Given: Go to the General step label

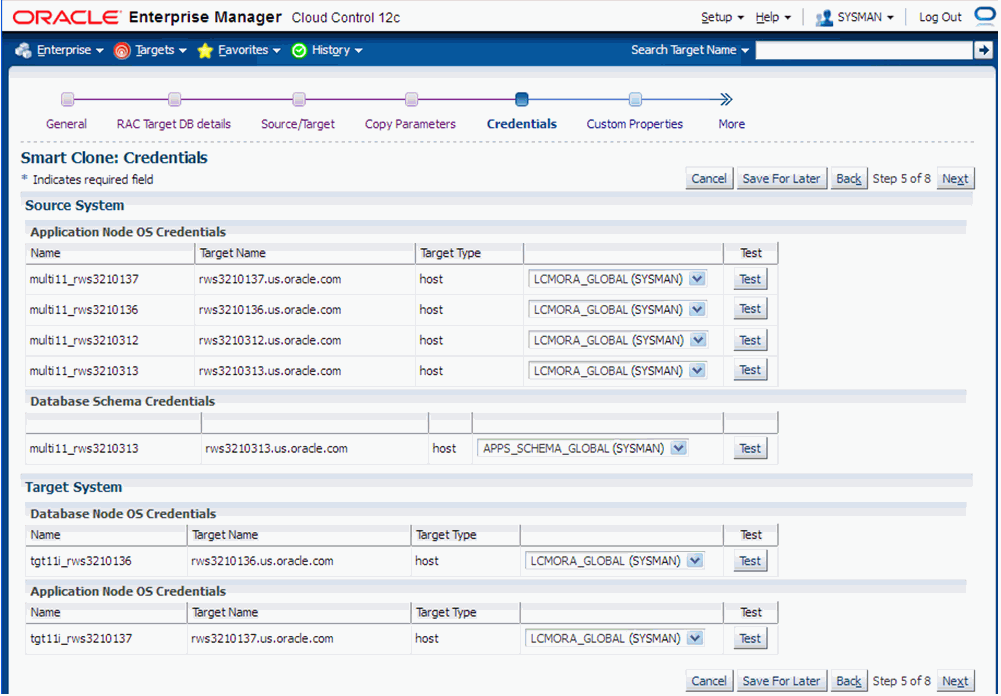Looking at the screenshot, I should 66,124.
